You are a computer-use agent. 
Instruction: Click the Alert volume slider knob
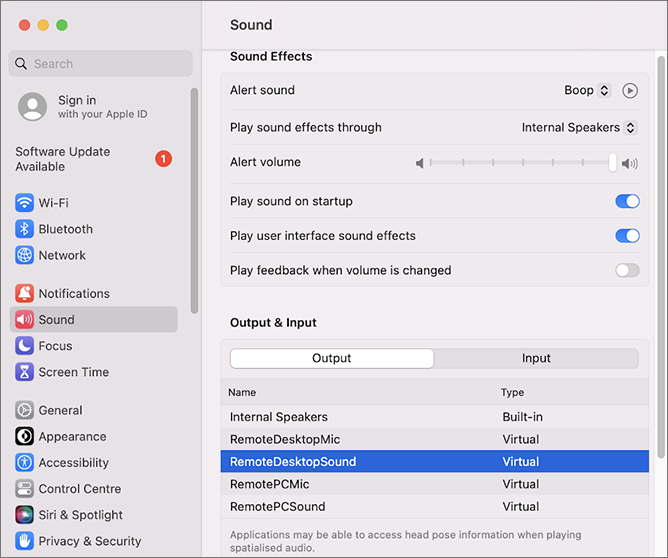(612, 163)
